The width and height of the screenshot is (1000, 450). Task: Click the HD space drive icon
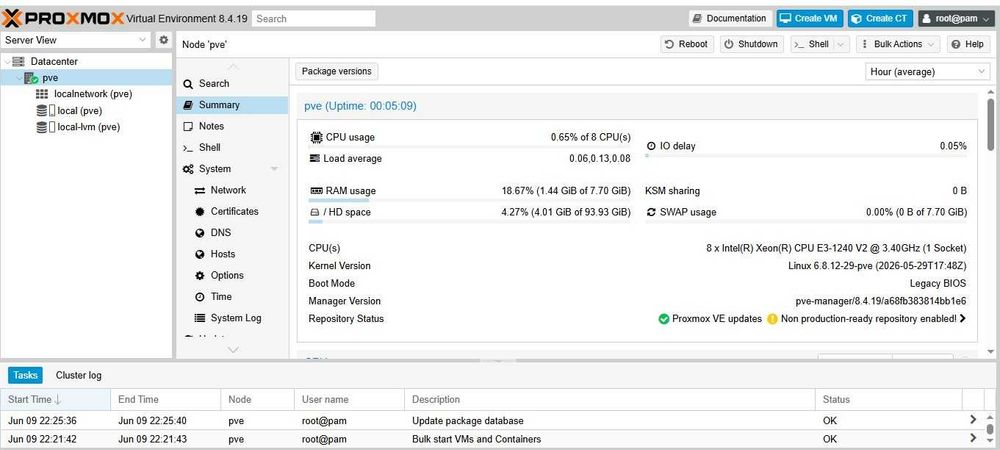pyautogui.click(x=314, y=212)
